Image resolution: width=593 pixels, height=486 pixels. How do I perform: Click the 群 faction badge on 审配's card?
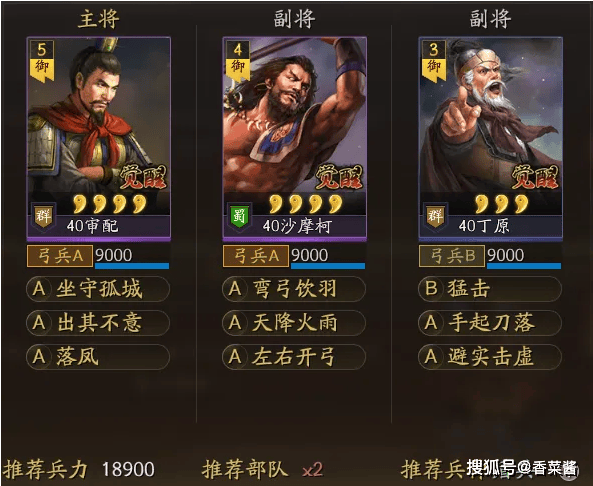[x=43, y=217]
